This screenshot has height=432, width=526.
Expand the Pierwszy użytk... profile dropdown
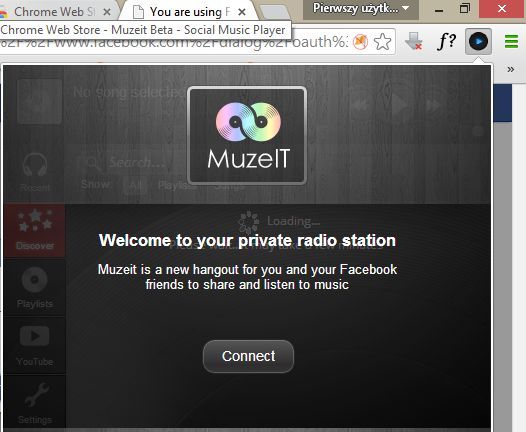point(361,8)
